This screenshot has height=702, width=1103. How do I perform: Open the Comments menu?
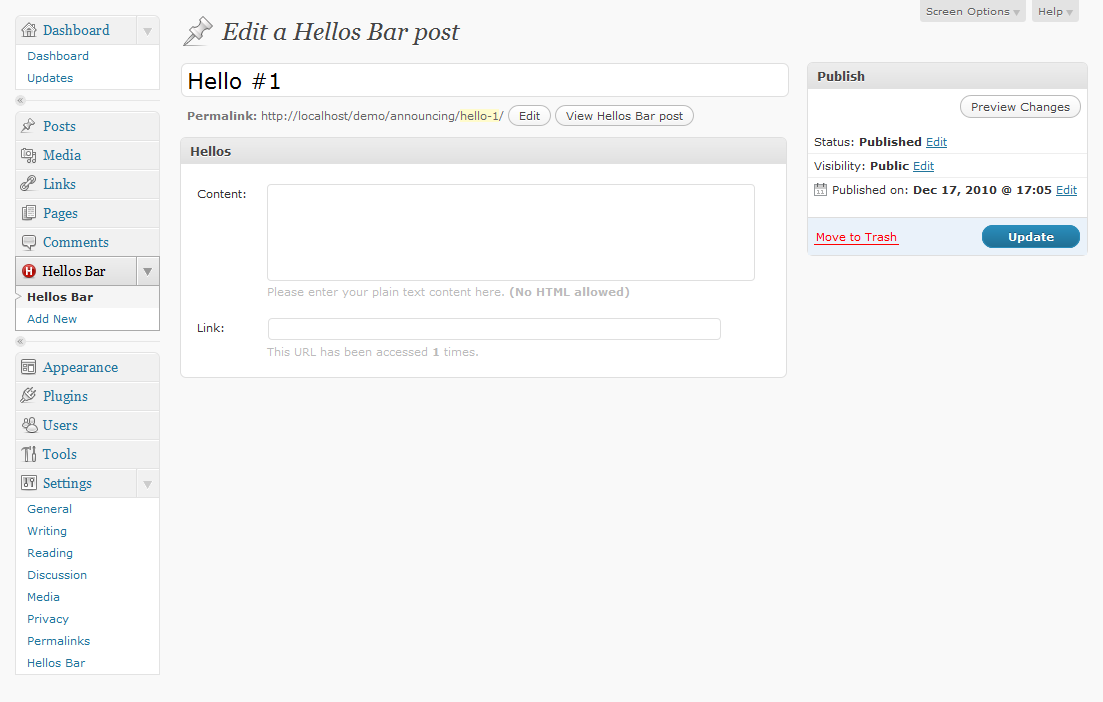pos(76,243)
